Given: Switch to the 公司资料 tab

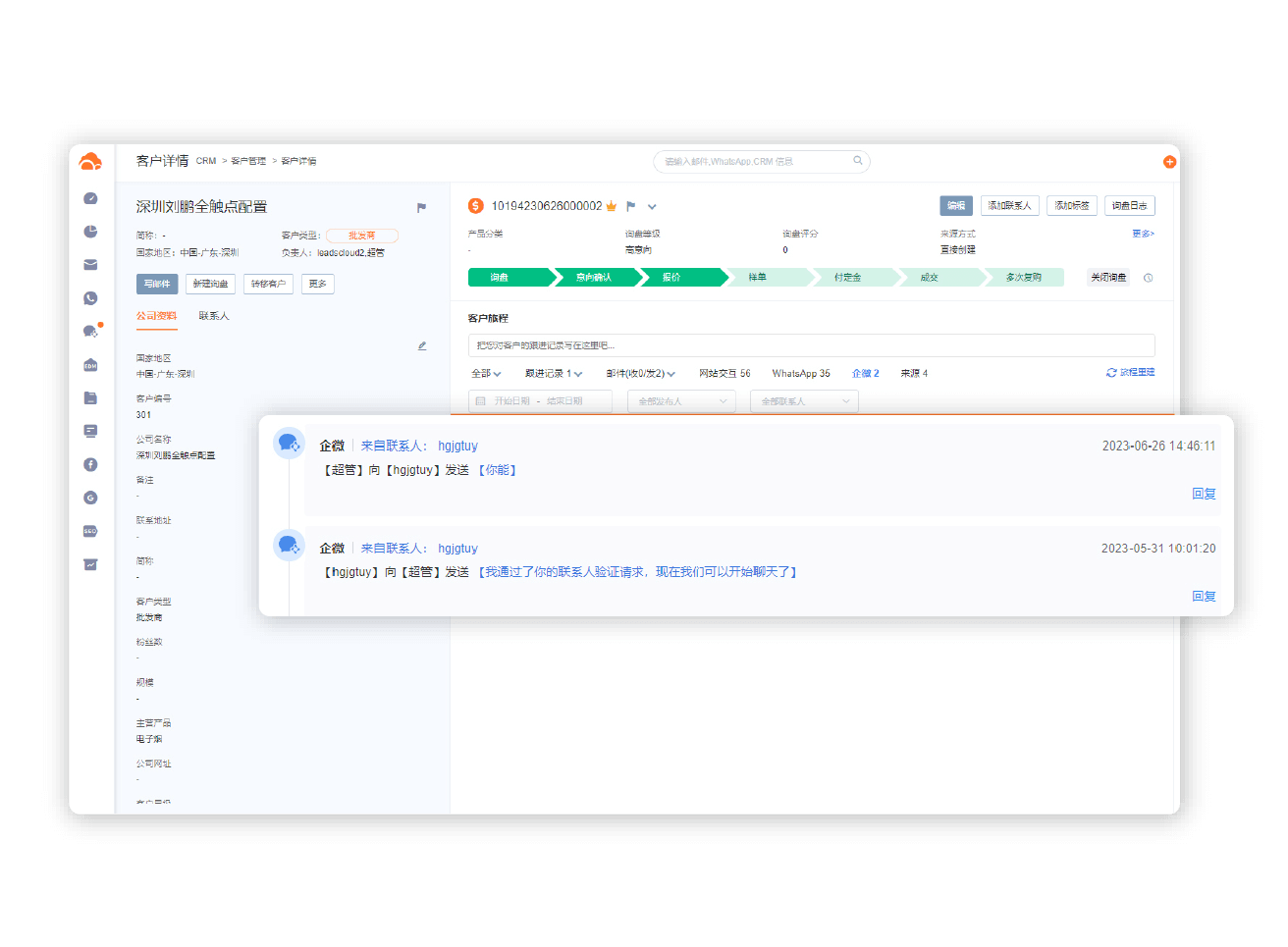Looking at the screenshot, I should [x=156, y=316].
